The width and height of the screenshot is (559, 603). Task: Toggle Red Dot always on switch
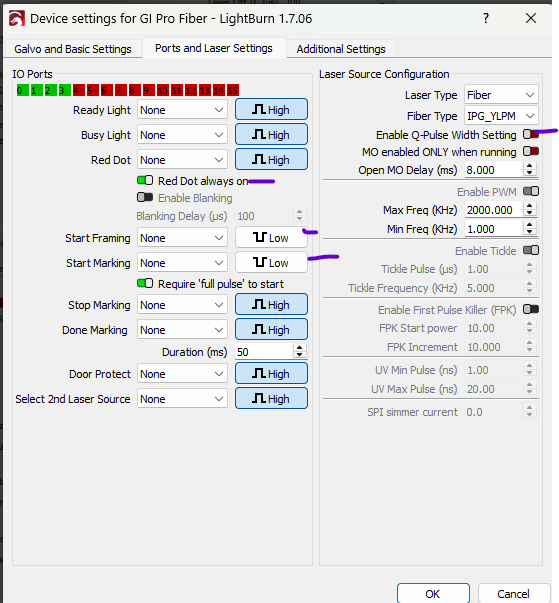click(145, 180)
